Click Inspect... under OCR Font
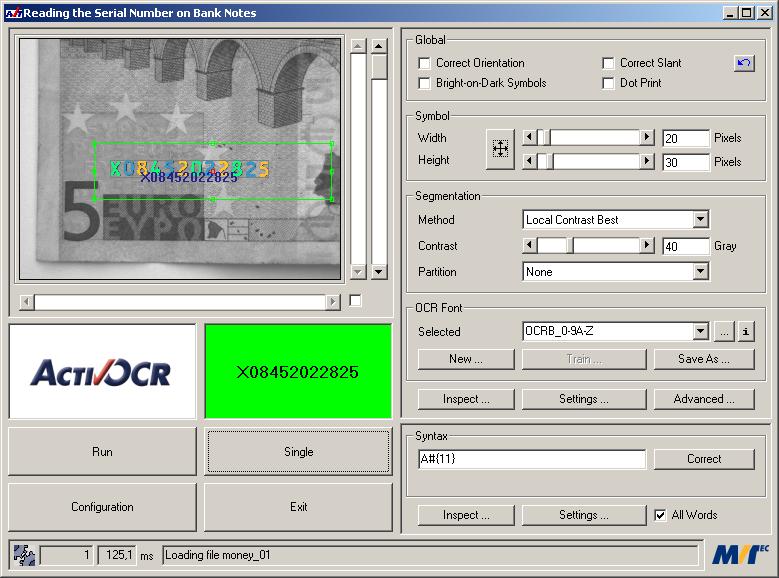 466,399
